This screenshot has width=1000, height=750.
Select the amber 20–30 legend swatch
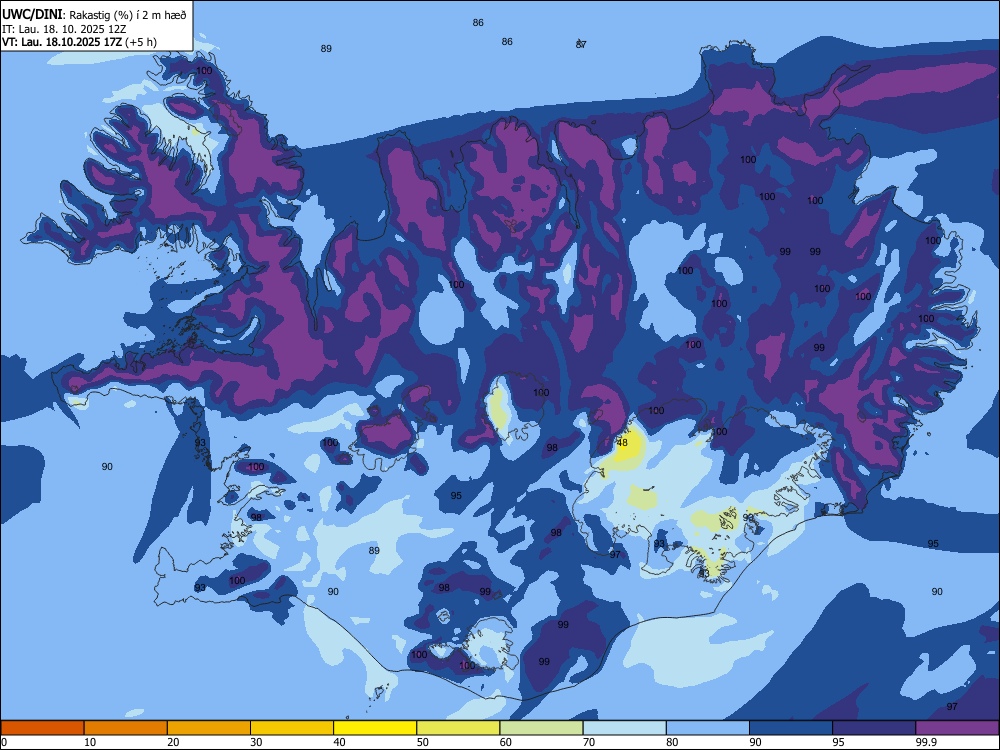click(209, 728)
